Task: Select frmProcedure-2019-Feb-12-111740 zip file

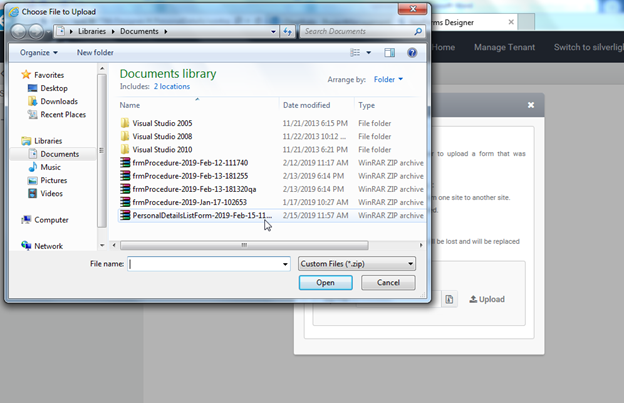Action: click(176, 162)
